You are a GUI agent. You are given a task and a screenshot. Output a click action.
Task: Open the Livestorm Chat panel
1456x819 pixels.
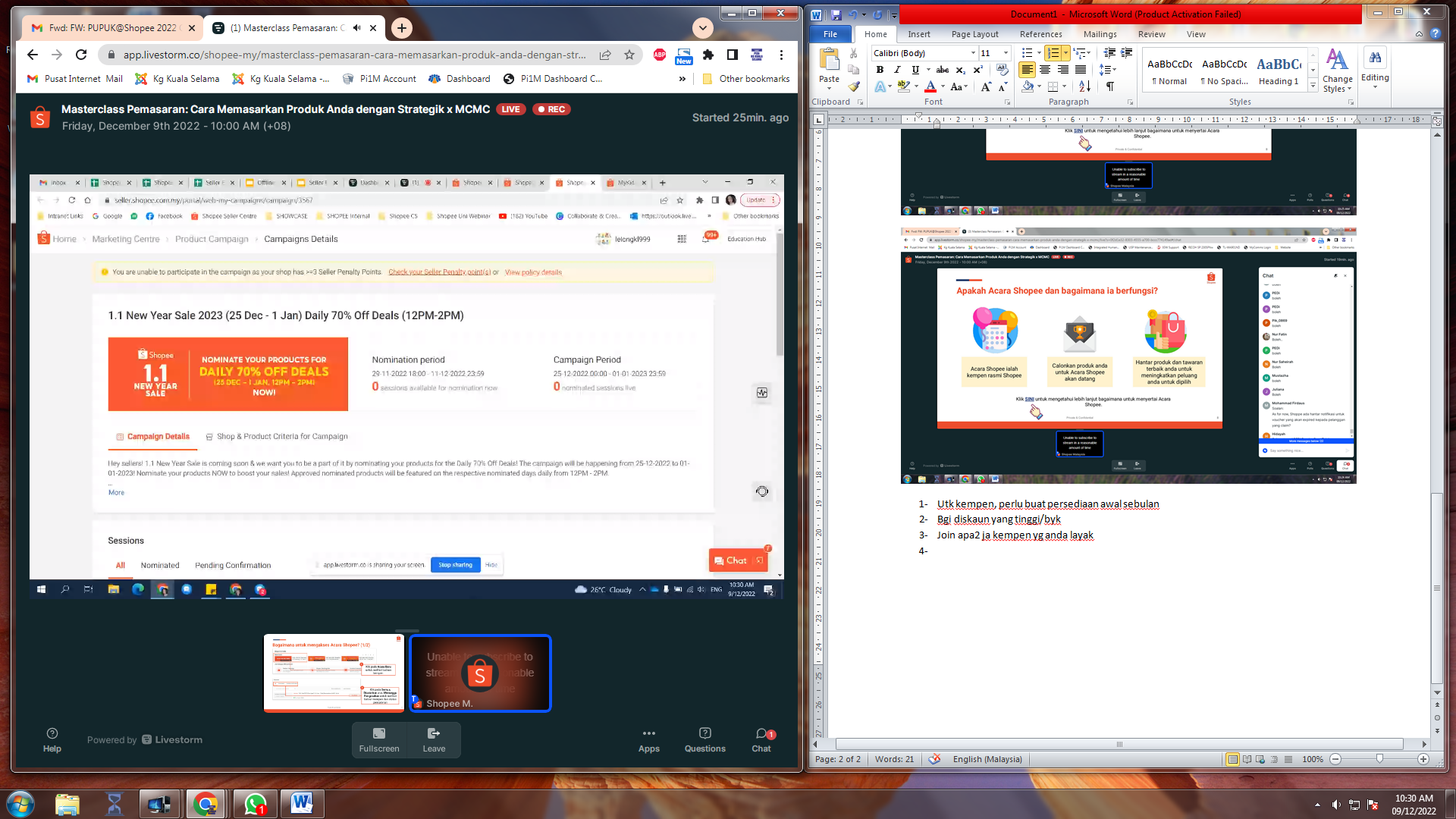coord(762,740)
